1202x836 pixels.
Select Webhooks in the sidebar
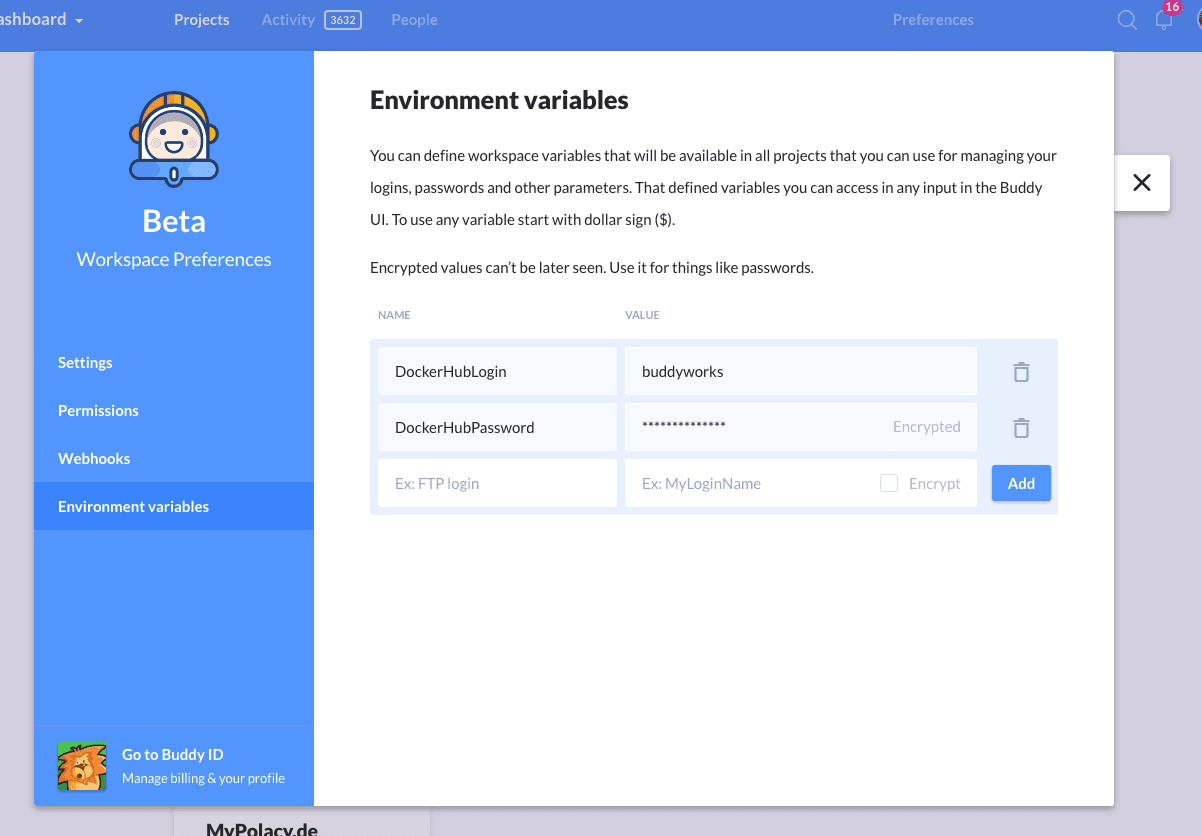(x=94, y=459)
